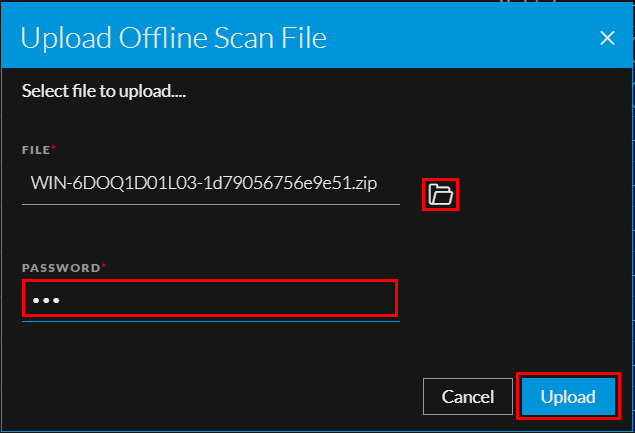The height and width of the screenshot is (433, 635).
Task: Click the 'Upload Offline Scan File' title
Action: coord(173,39)
